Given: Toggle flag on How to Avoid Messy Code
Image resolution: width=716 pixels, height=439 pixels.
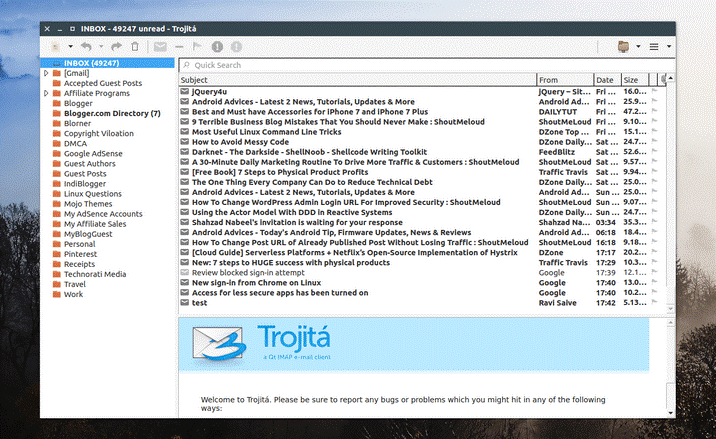Looking at the screenshot, I should [x=654, y=142].
